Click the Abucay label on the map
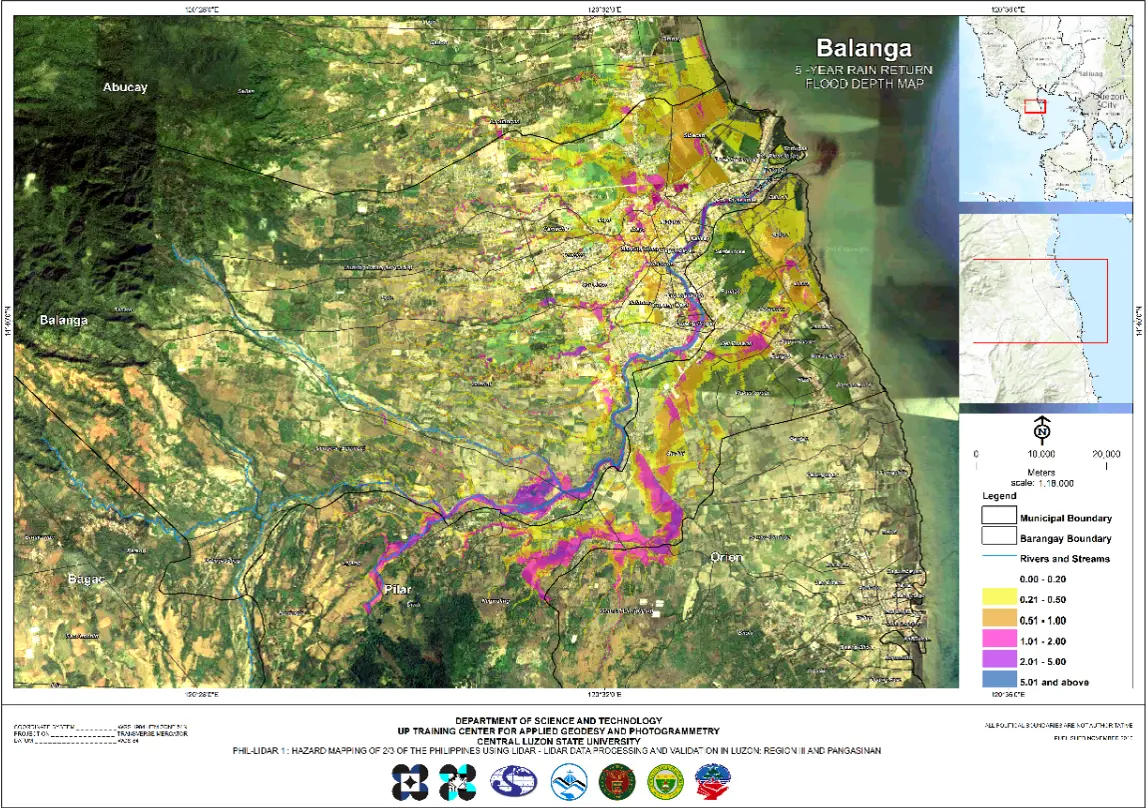The height and width of the screenshot is (808, 1148). pos(125,88)
